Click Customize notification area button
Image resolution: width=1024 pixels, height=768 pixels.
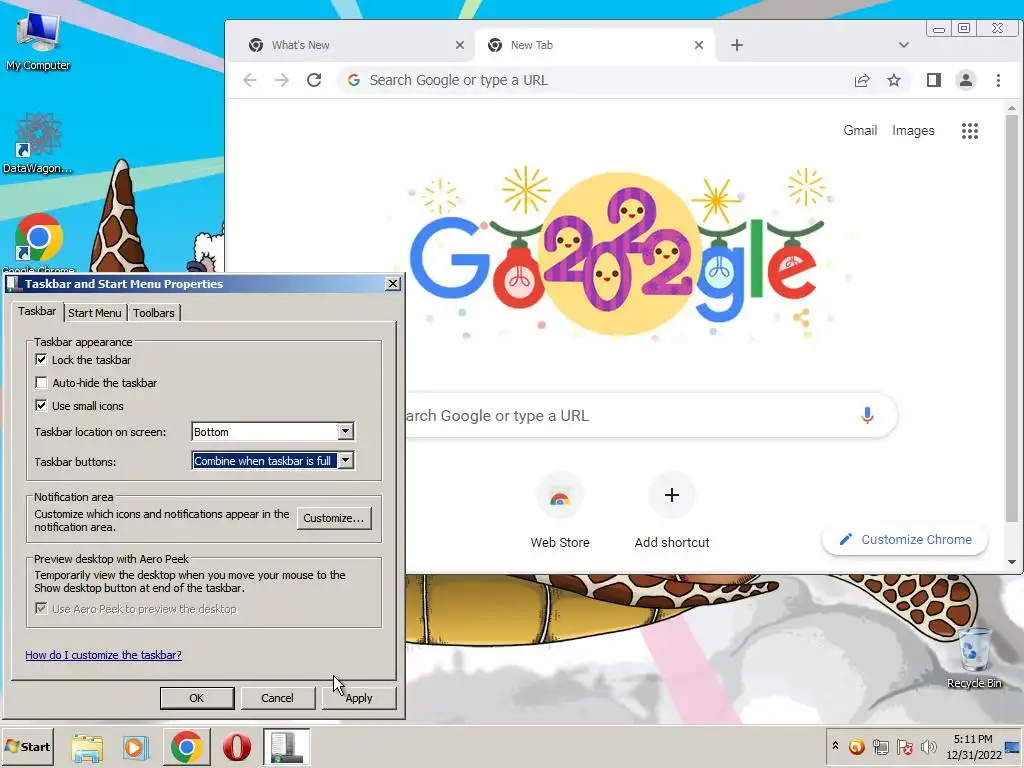pyautogui.click(x=334, y=519)
